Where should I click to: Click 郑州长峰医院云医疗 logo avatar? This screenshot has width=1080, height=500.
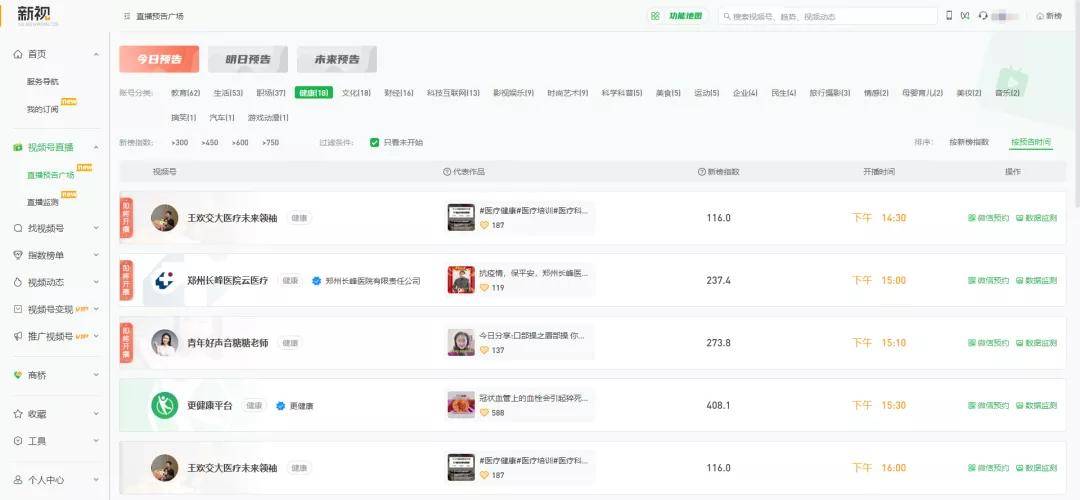point(164,280)
